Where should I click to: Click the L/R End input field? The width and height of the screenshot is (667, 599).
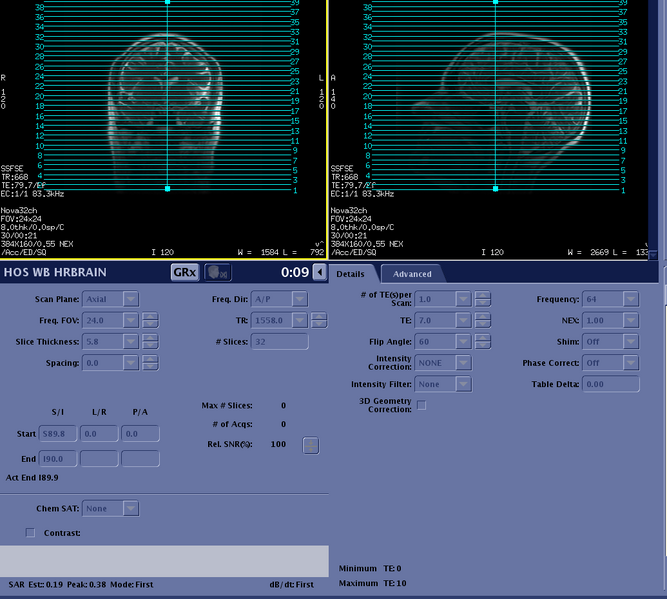point(99,459)
